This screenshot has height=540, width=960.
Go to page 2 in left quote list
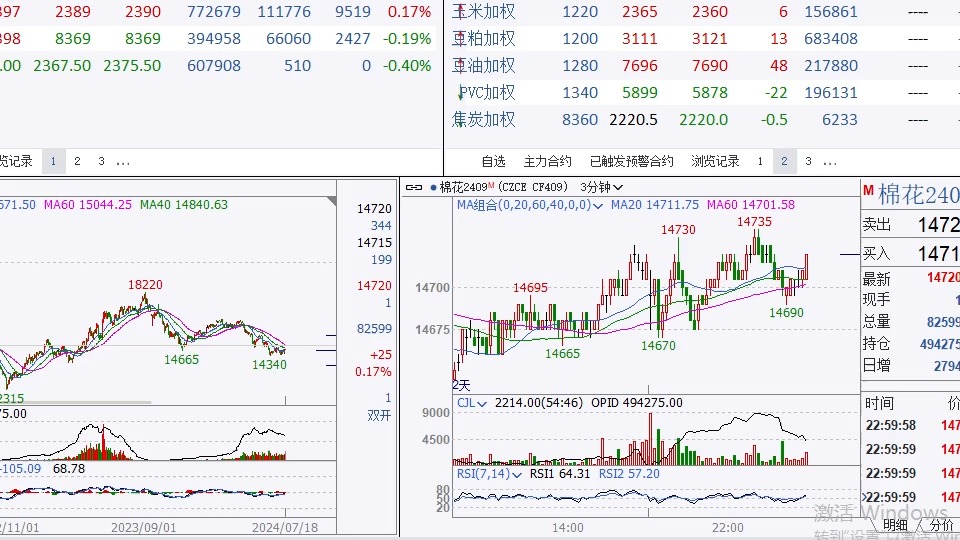click(77, 161)
